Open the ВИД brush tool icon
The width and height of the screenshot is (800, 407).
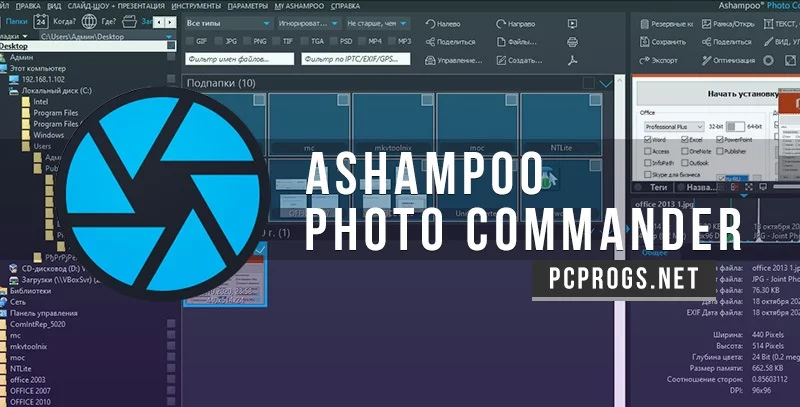[768, 42]
